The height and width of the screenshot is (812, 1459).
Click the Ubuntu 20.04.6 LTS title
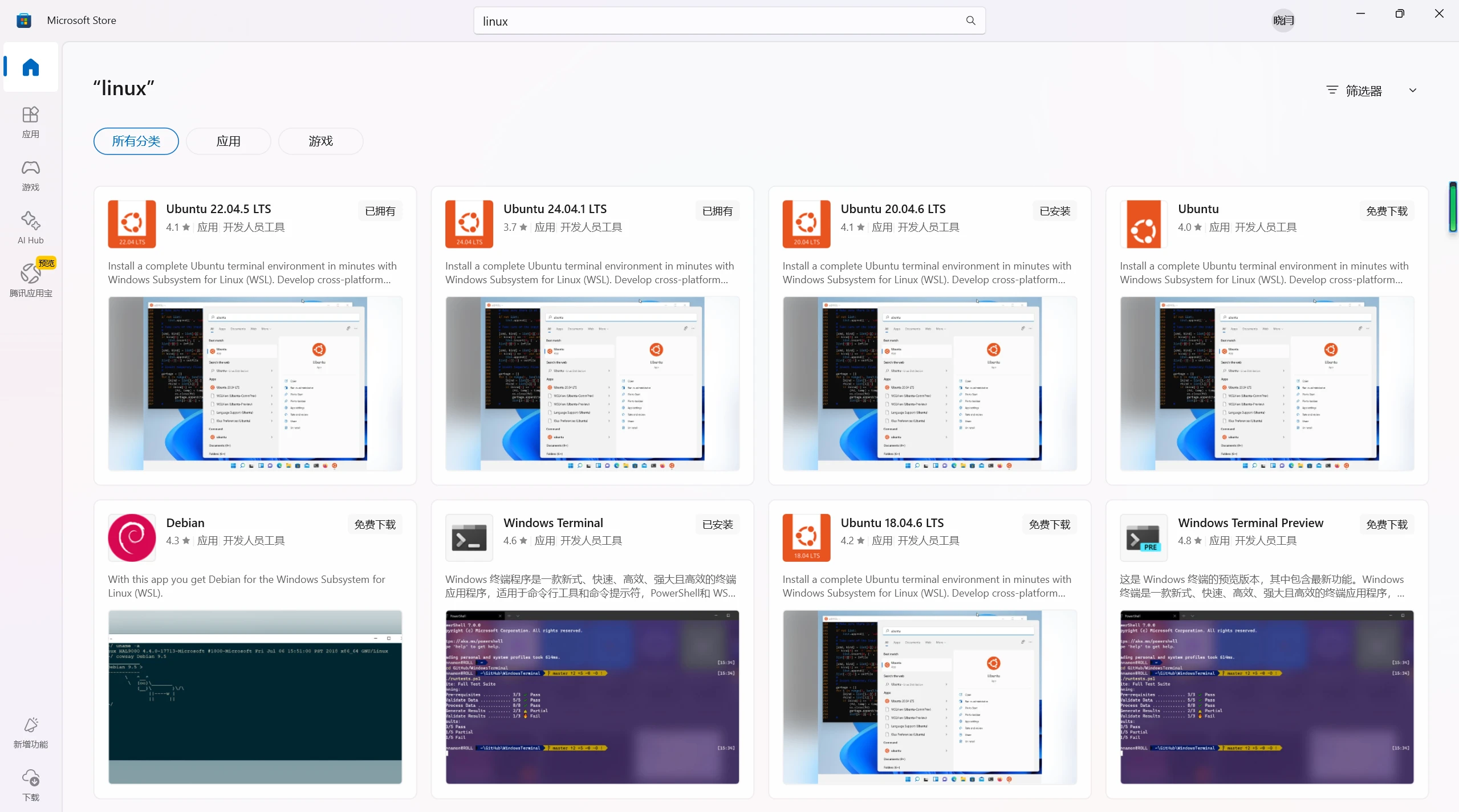tap(893, 209)
